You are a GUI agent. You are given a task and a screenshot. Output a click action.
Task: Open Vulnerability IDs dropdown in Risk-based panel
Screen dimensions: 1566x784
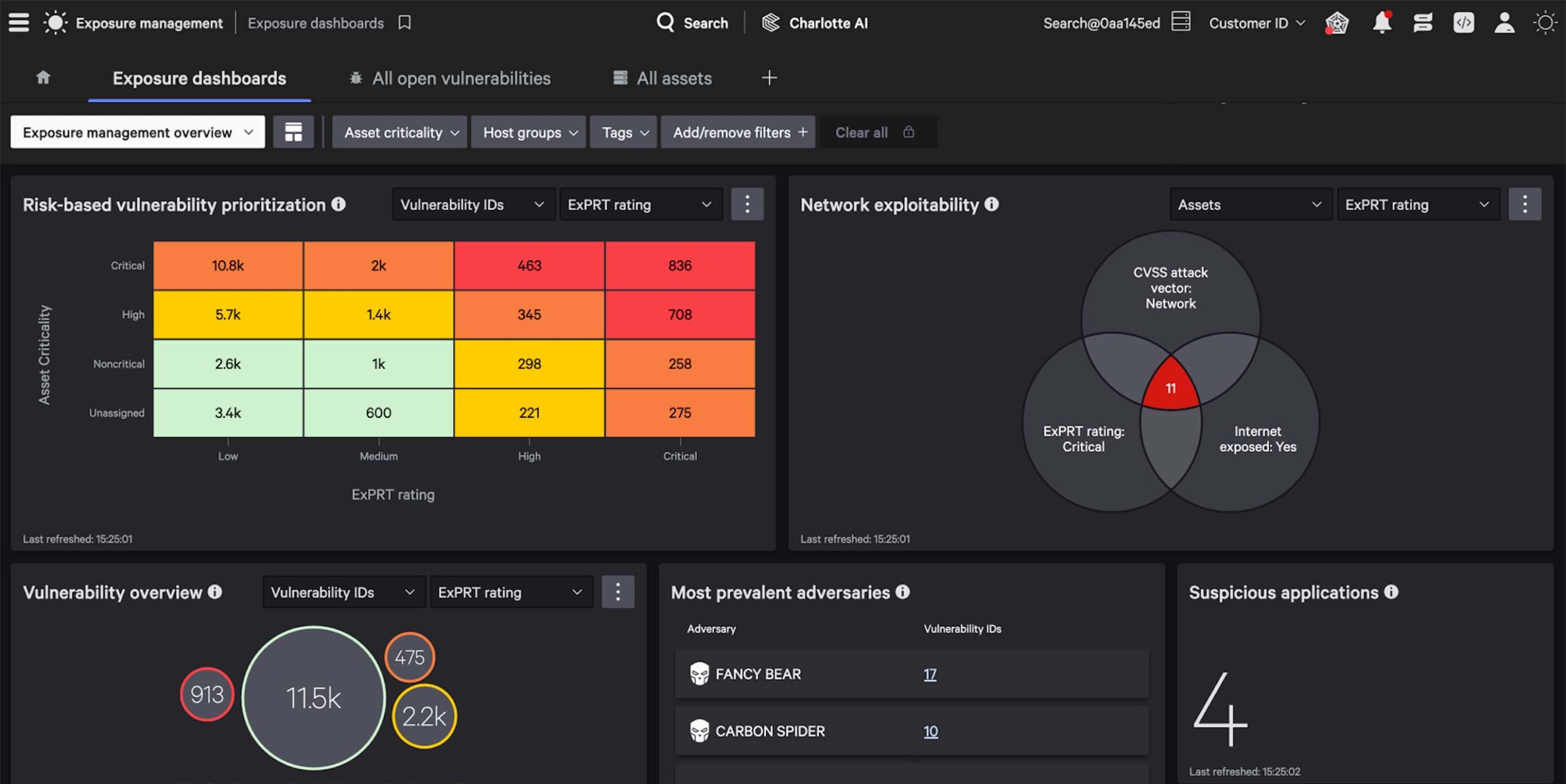pyautogui.click(x=473, y=204)
